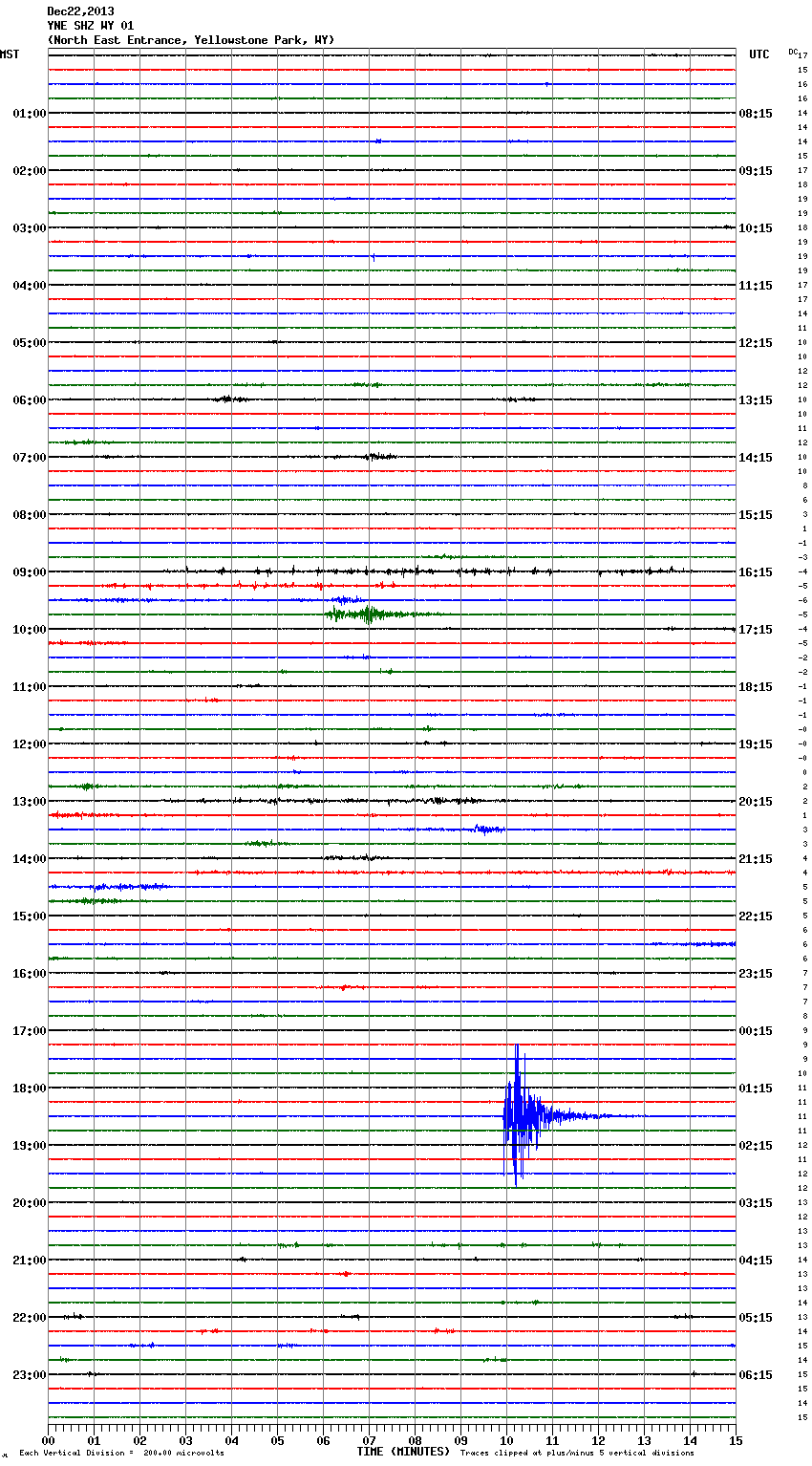Select the 01:15 UTC time label
This screenshot has width=812, height=1466.
pos(756,1089)
